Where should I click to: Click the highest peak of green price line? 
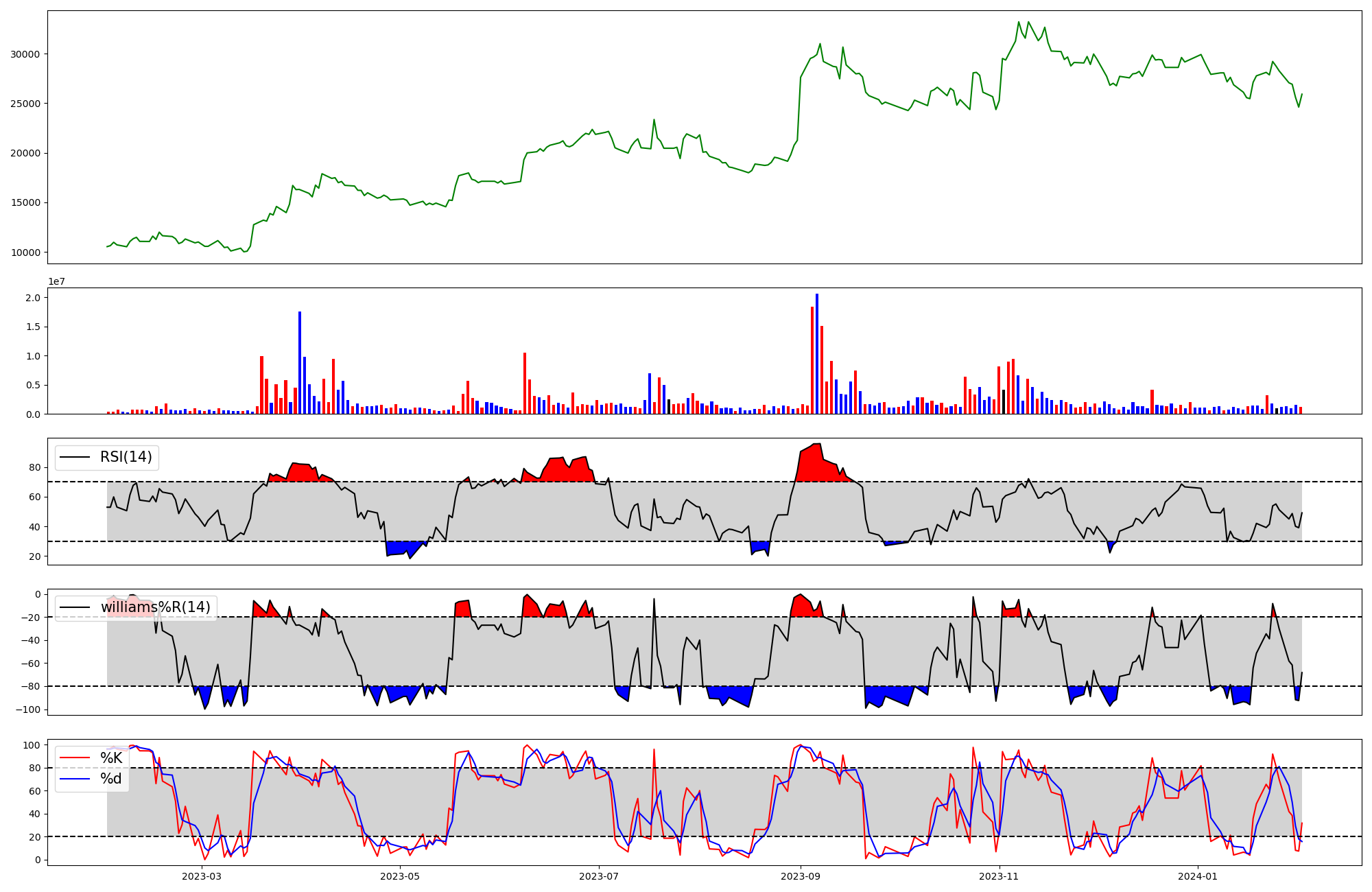[1019, 22]
